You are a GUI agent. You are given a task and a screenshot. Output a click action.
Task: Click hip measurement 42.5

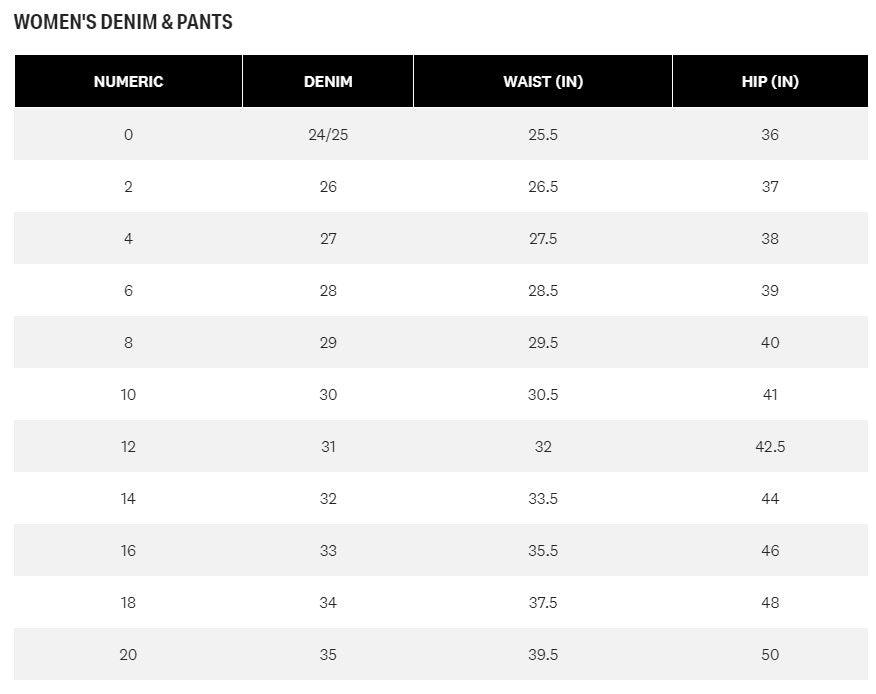pyautogui.click(x=770, y=447)
